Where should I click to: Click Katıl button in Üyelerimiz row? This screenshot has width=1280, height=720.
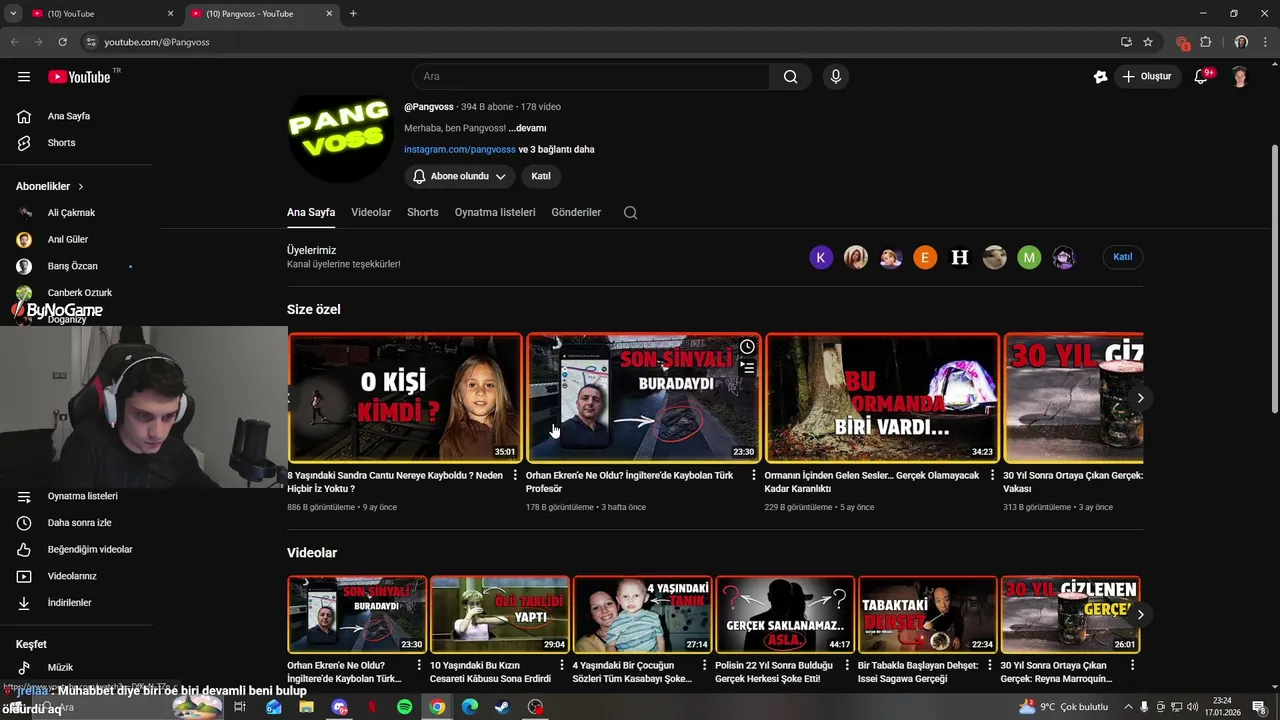[1123, 257]
